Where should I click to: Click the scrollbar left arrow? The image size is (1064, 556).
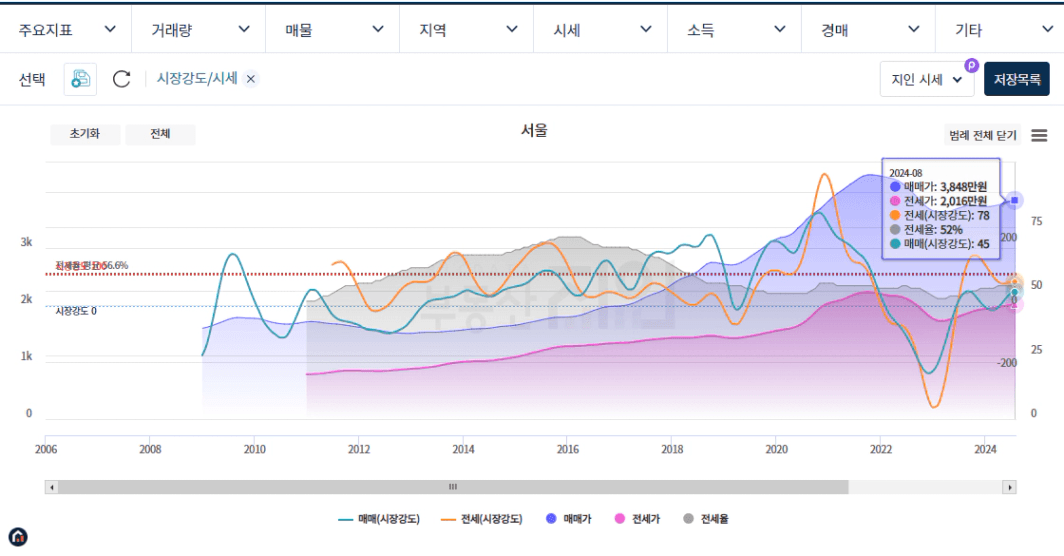[52, 487]
